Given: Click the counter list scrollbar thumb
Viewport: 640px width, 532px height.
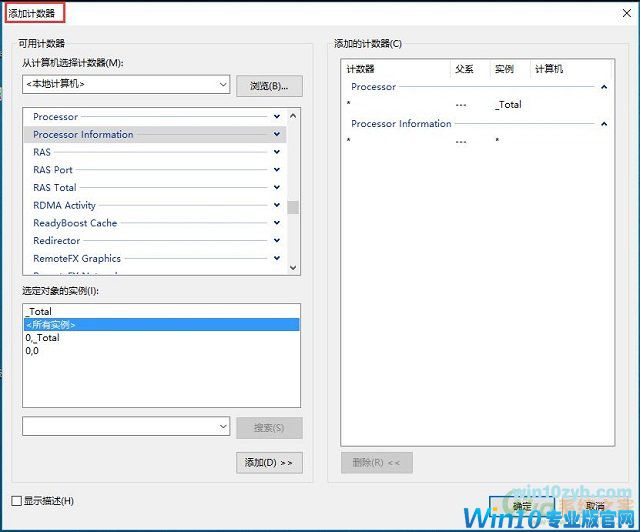Looking at the screenshot, I should [x=293, y=207].
